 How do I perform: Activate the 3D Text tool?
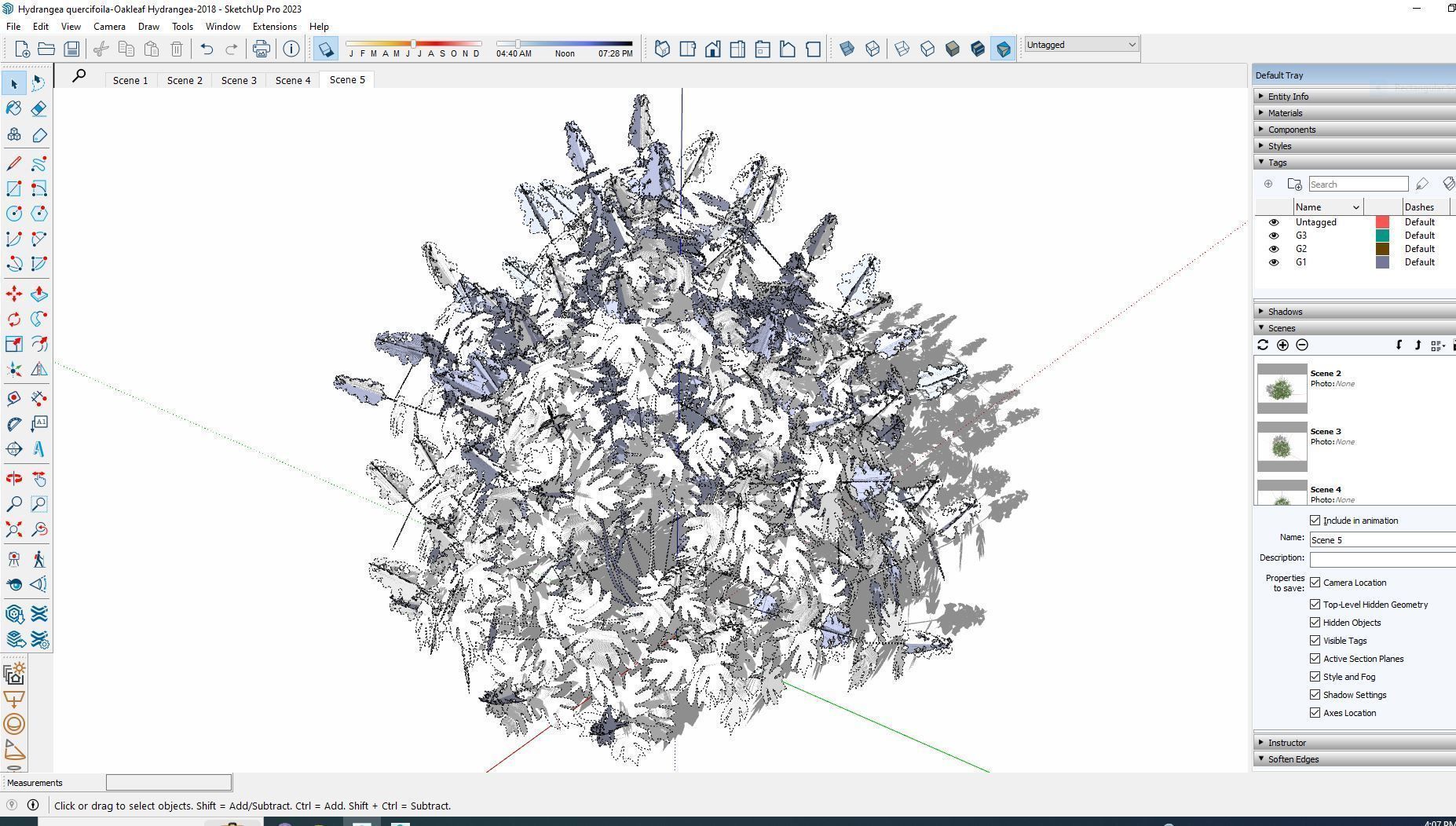[39, 449]
